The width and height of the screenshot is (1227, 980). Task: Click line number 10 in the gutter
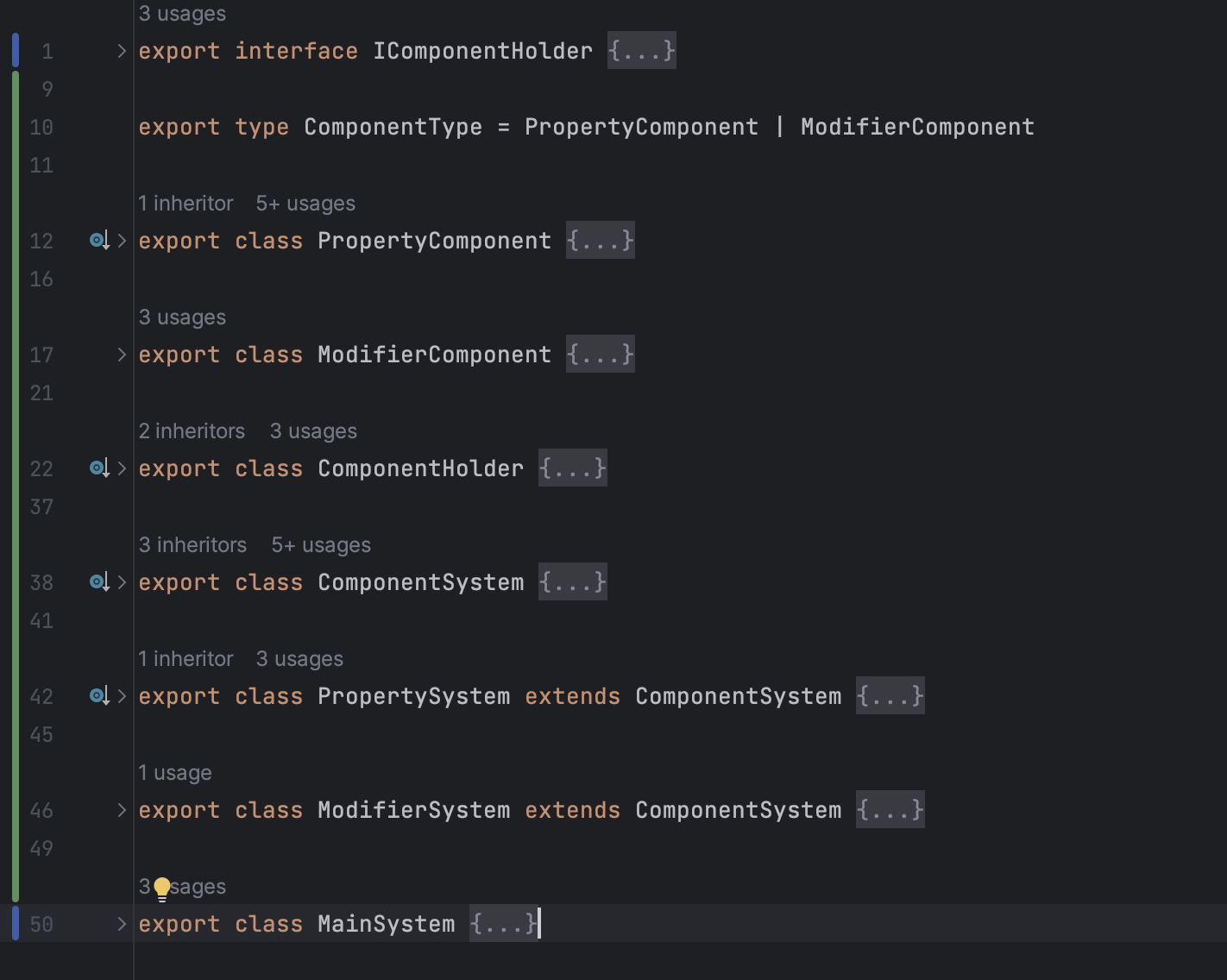click(41, 127)
